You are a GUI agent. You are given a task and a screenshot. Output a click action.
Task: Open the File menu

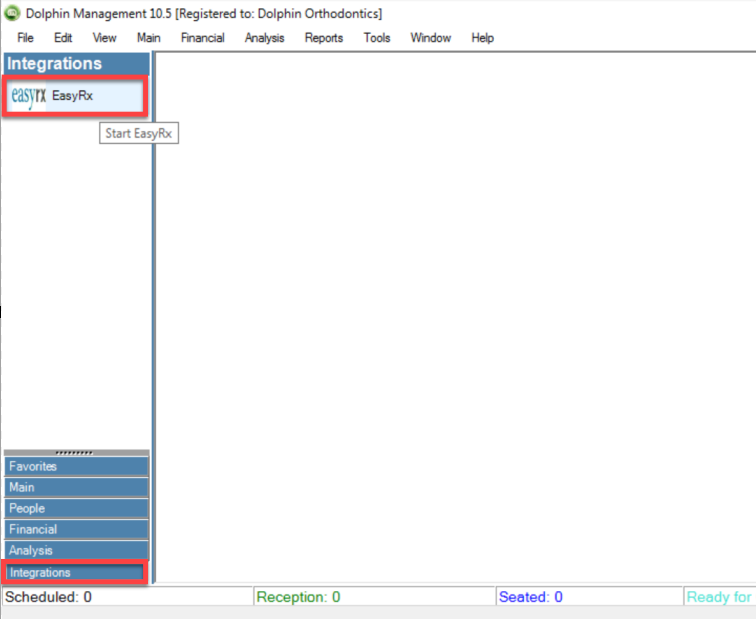(25, 38)
